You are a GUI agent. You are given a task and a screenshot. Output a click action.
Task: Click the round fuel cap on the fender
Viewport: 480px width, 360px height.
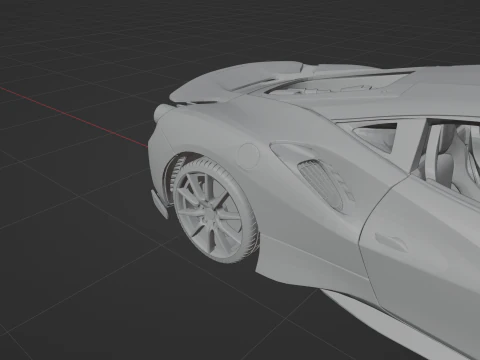[x=249, y=156]
